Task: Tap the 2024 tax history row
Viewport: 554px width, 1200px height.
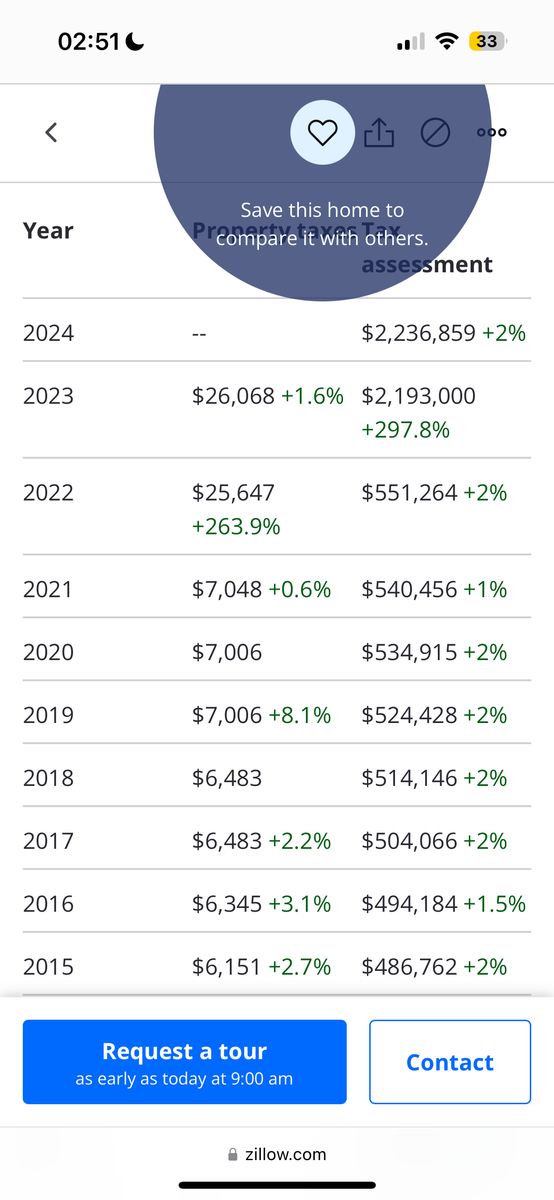Action: point(277,332)
